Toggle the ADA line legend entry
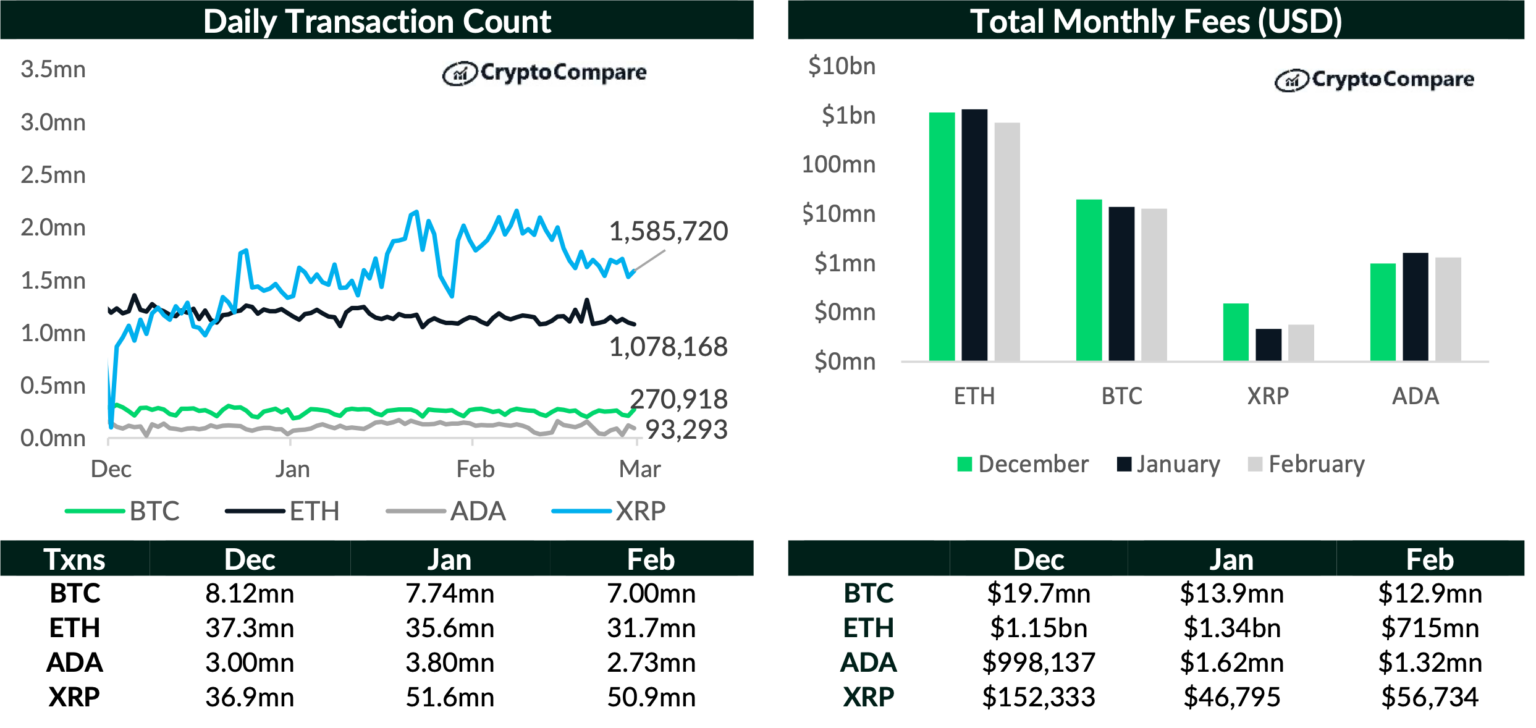Viewport: 1536px width, 728px height. click(447, 512)
